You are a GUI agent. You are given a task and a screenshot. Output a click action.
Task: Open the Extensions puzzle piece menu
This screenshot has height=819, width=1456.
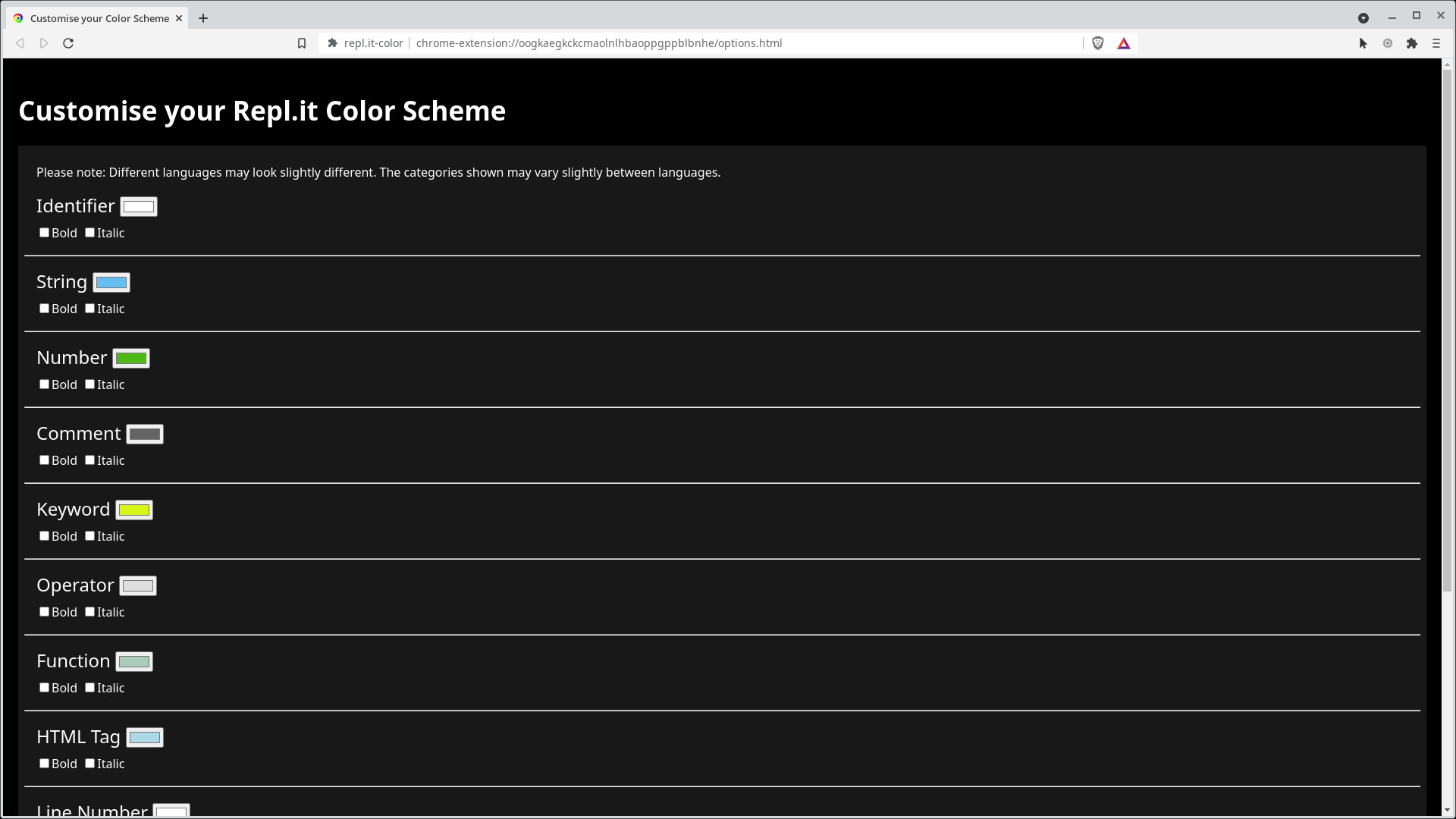pyautogui.click(x=1412, y=43)
